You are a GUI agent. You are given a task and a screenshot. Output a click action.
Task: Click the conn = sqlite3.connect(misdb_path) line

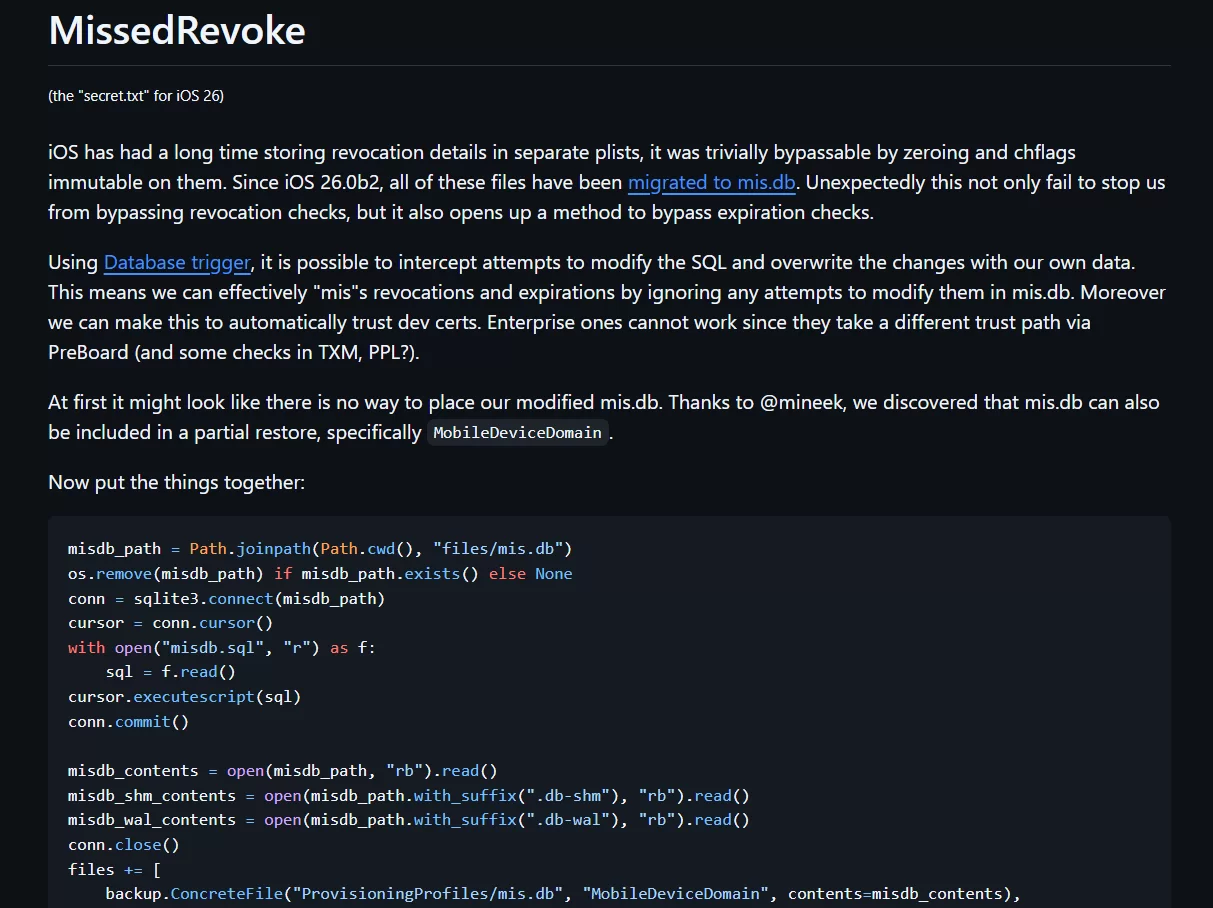pyautogui.click(x=226, y=598)
